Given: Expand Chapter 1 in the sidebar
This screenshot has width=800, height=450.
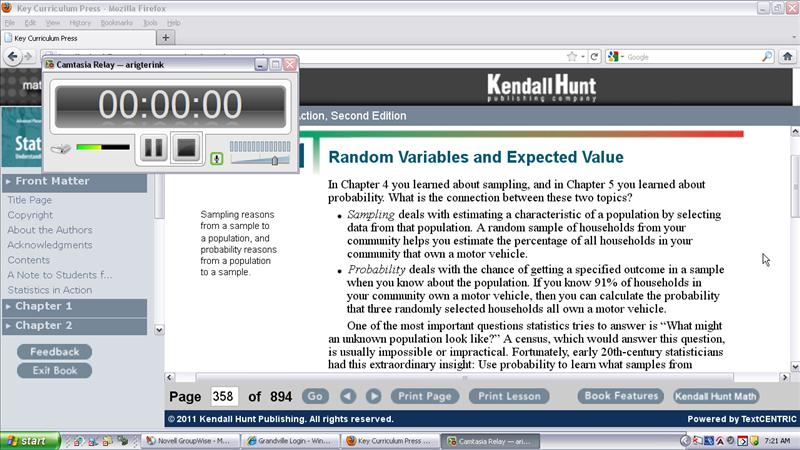Looking at the screenshot, I should coord(74,306).
